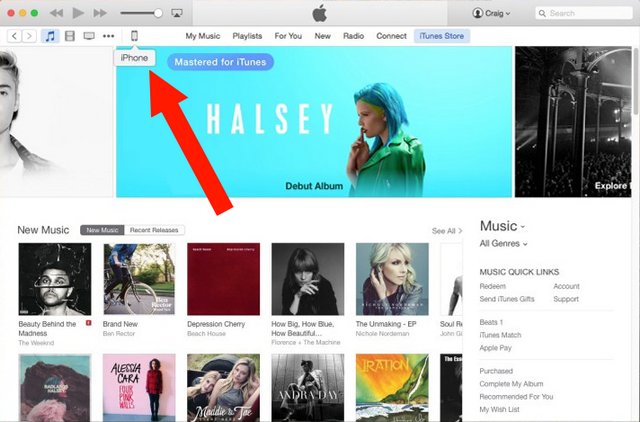
Task: Open the Redeem quick link
Action: tap(493, 287)
